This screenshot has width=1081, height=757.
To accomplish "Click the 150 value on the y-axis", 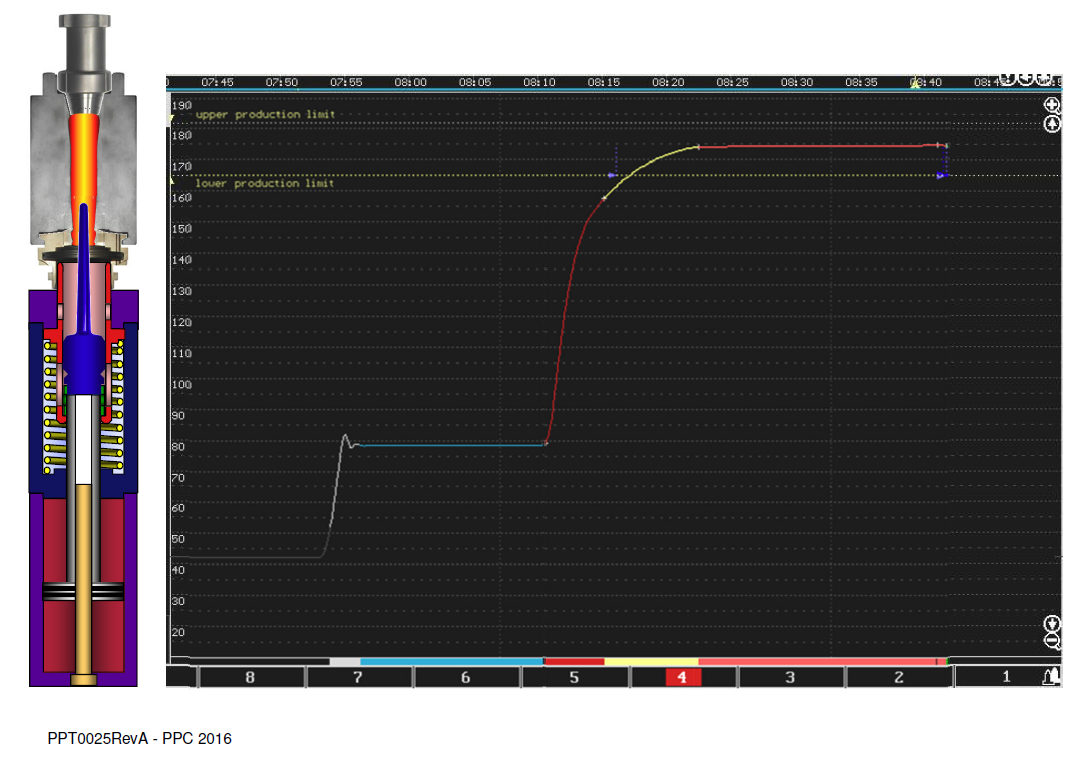I will [x=181, y=229].
